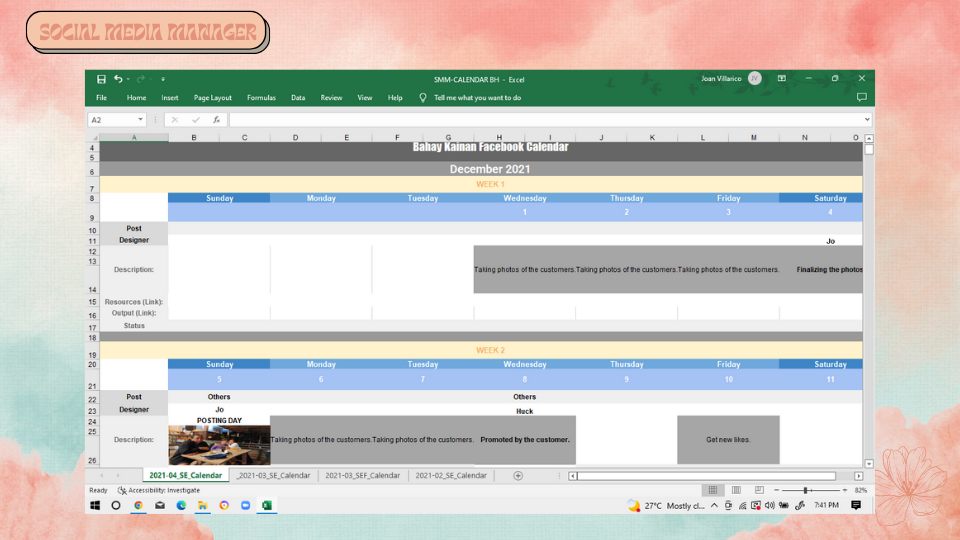Click the customer photo thumbnail in Week 2 Sunday
The width and height of the screenshot is (960, 540).
coord(219,445)
